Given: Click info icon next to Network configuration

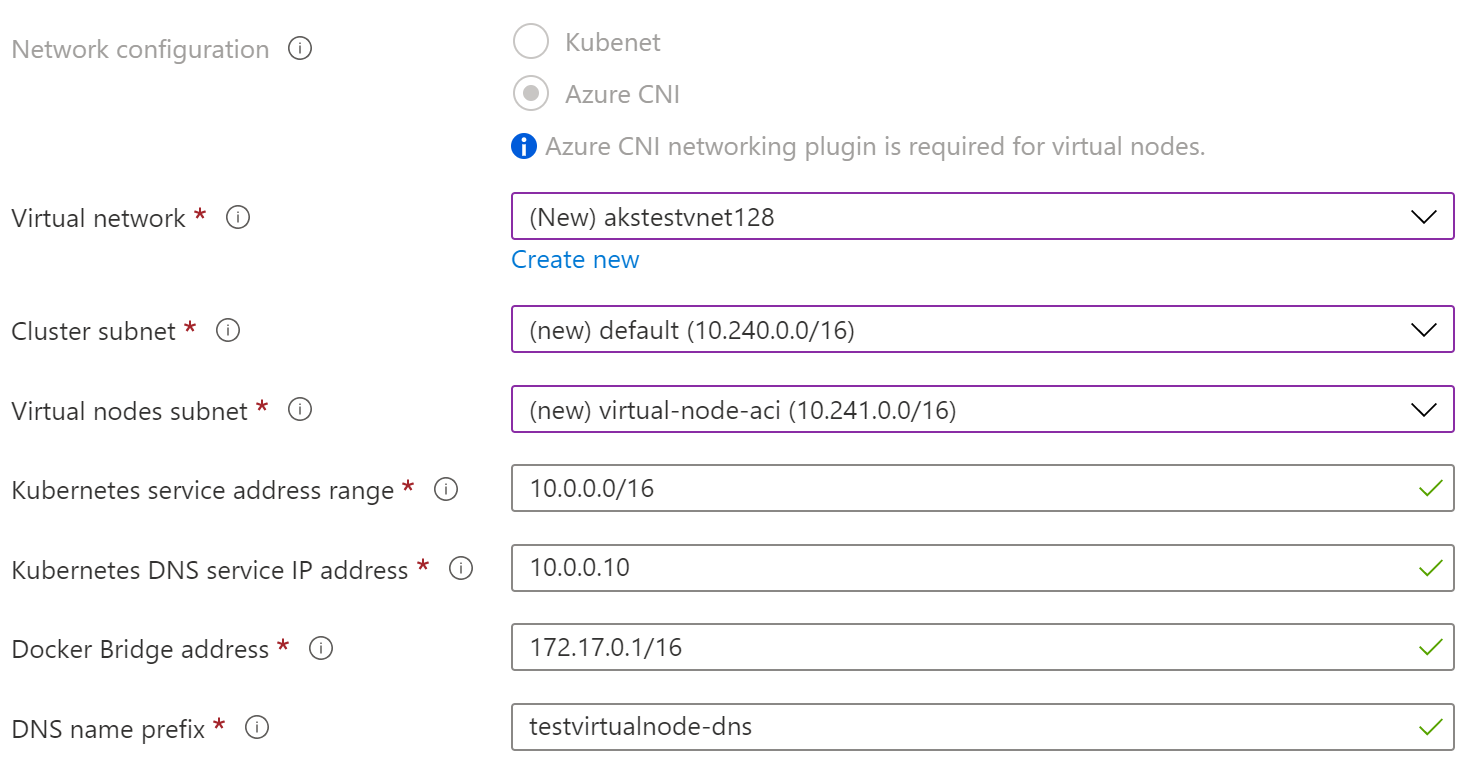Looking at the screenshot, I should 300,49.
